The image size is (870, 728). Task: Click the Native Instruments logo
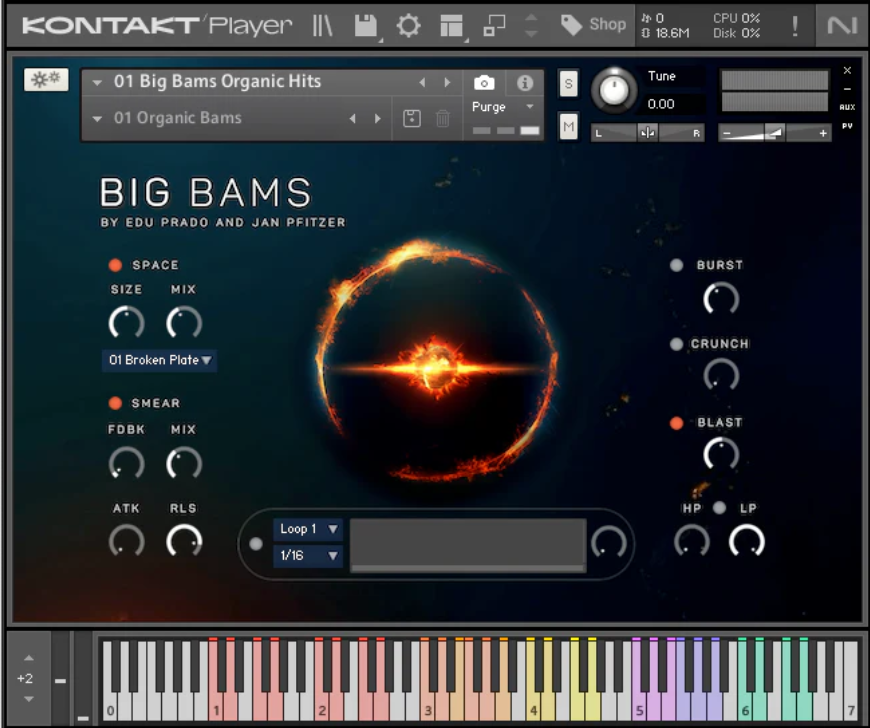(842, 25)
